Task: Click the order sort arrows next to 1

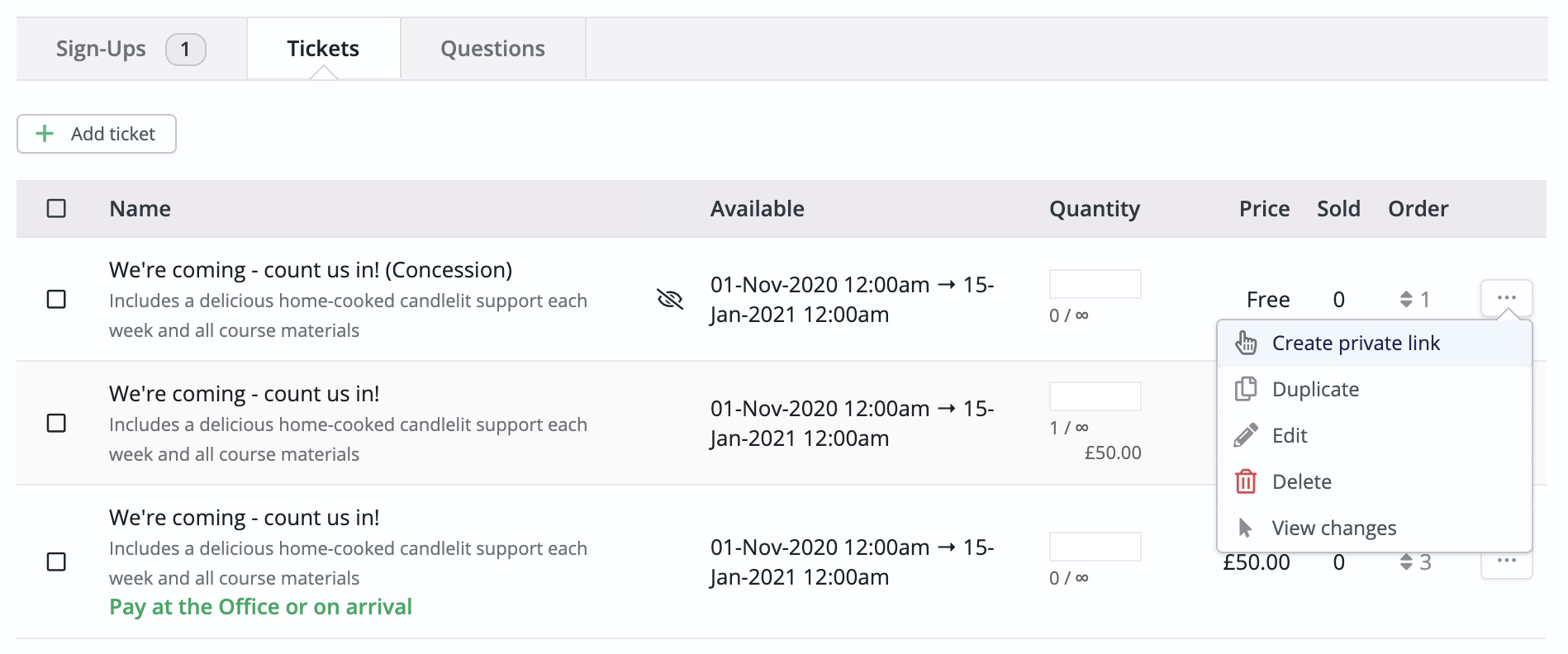Action: click(x=1407, y=299)
